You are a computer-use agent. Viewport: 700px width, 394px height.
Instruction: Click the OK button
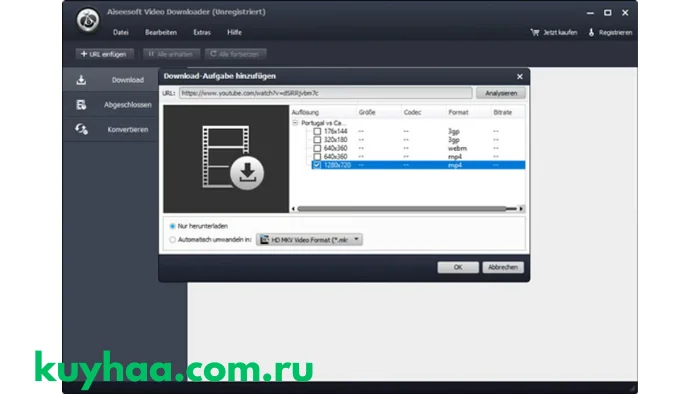pyautogui.click(x=458, y=267)
